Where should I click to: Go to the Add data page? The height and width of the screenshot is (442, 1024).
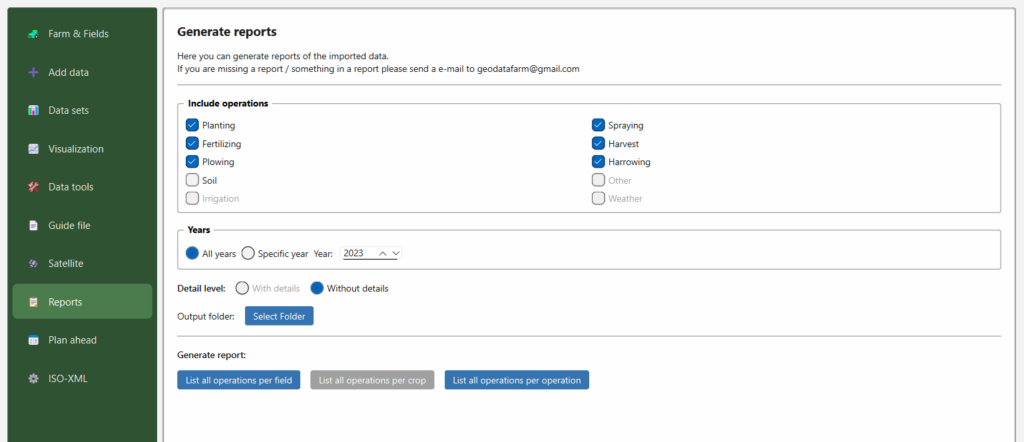(82, 72)
